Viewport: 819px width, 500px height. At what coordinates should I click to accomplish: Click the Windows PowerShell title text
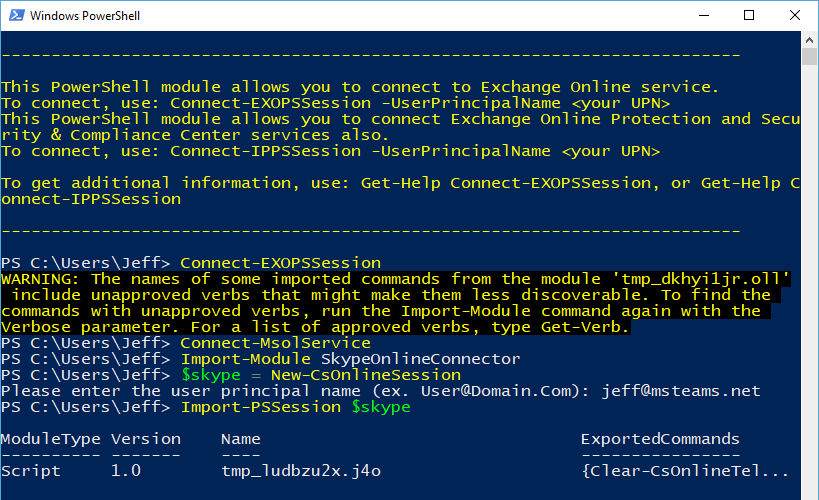[85, 16]
